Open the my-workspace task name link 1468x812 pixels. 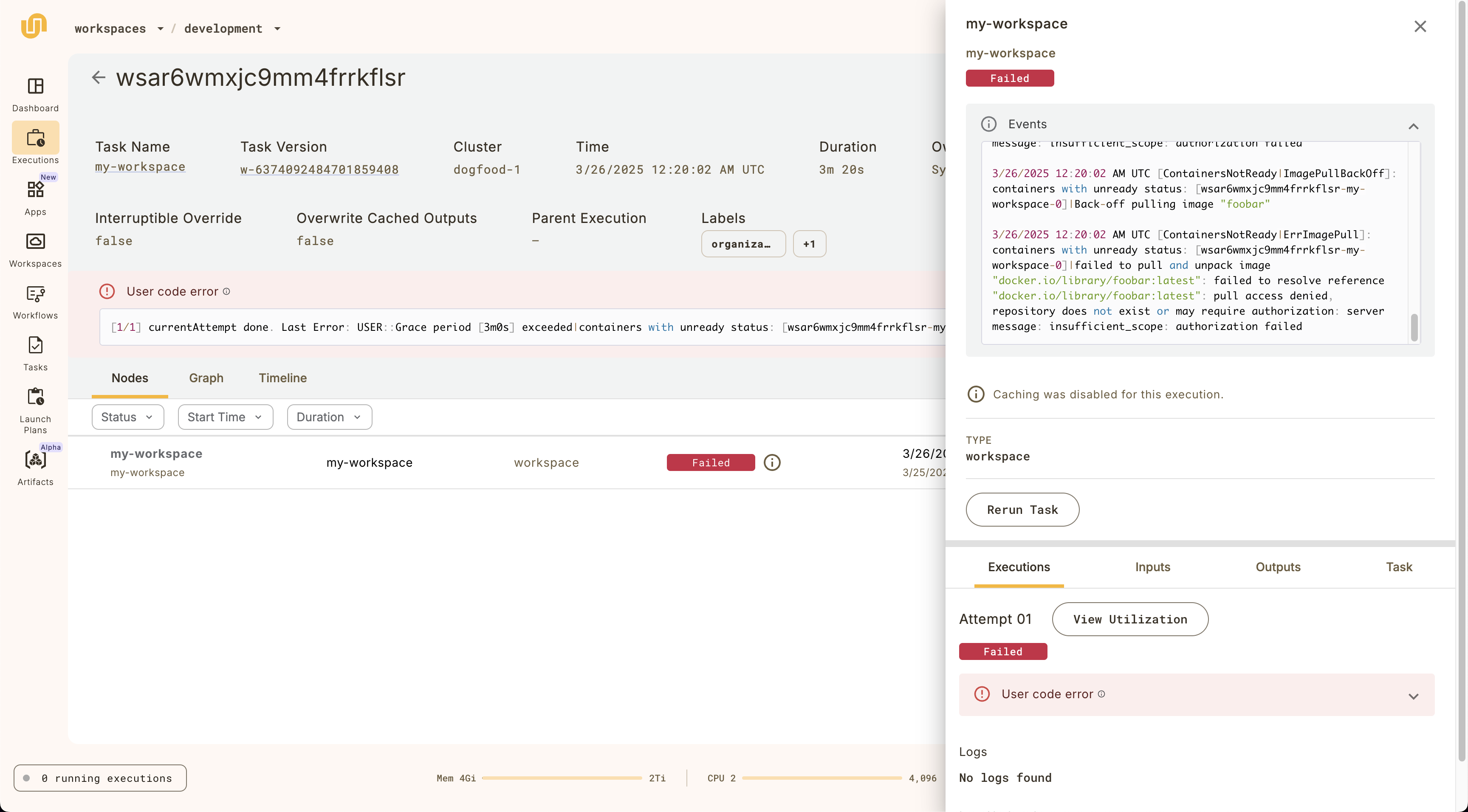140,167
